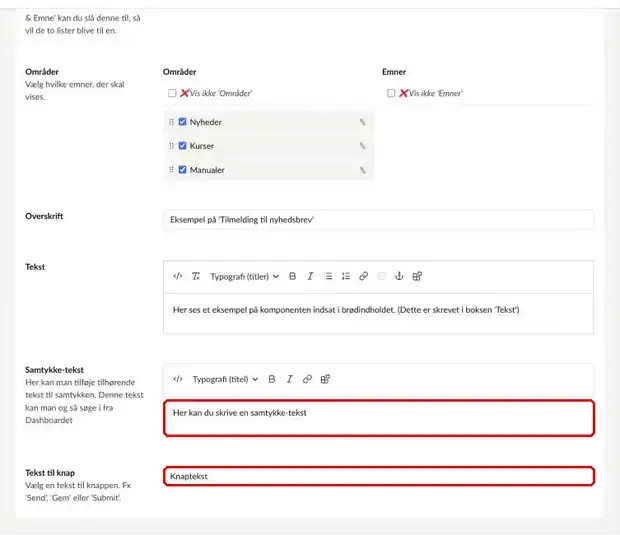Toggle italic in Samtykke-tekst toolbar
Image resolution: width=620 pixels, height=535 pixels.
[x=289, y=379]
